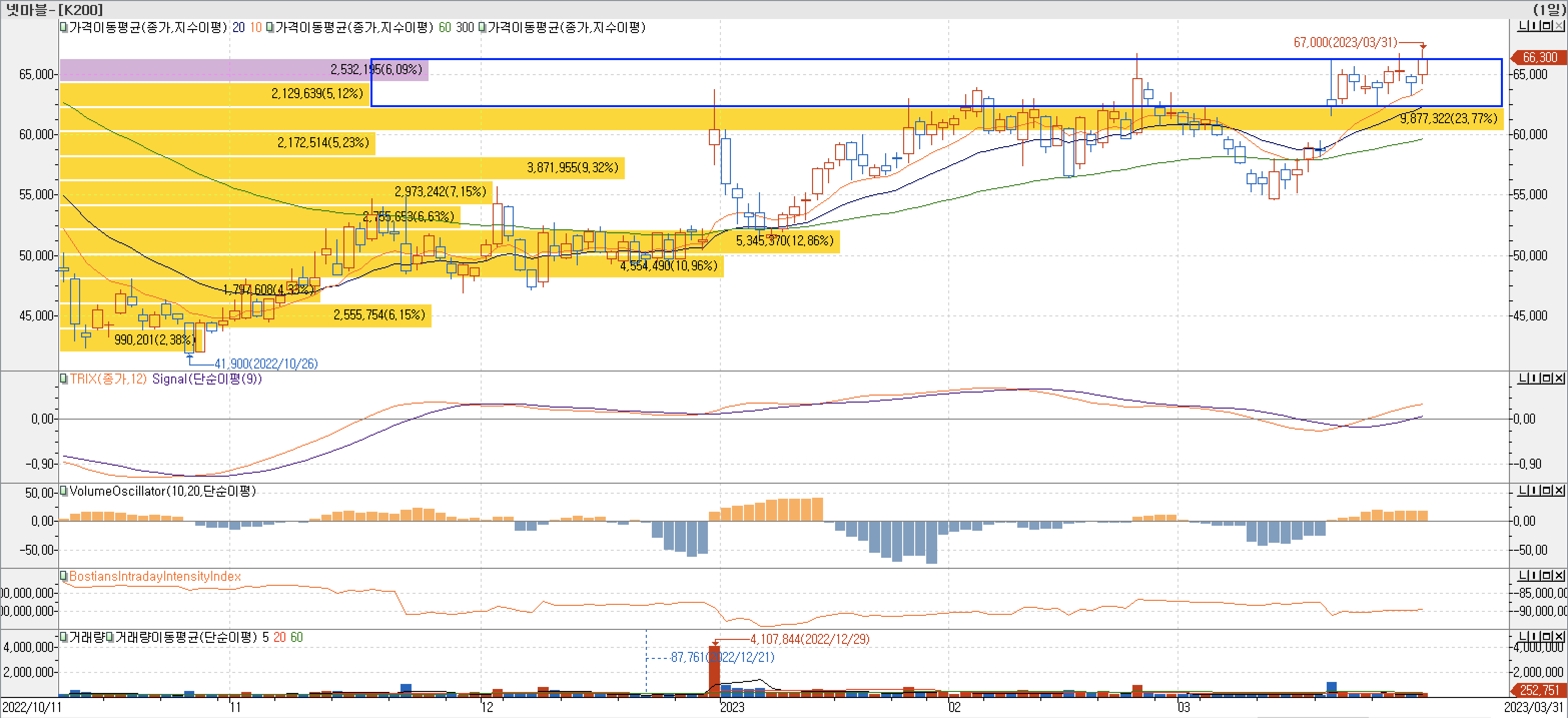Click the L-shaped icon in VolumeOscillator pane
Viewport: 1568px width, 718px height.
(1522, 490)
